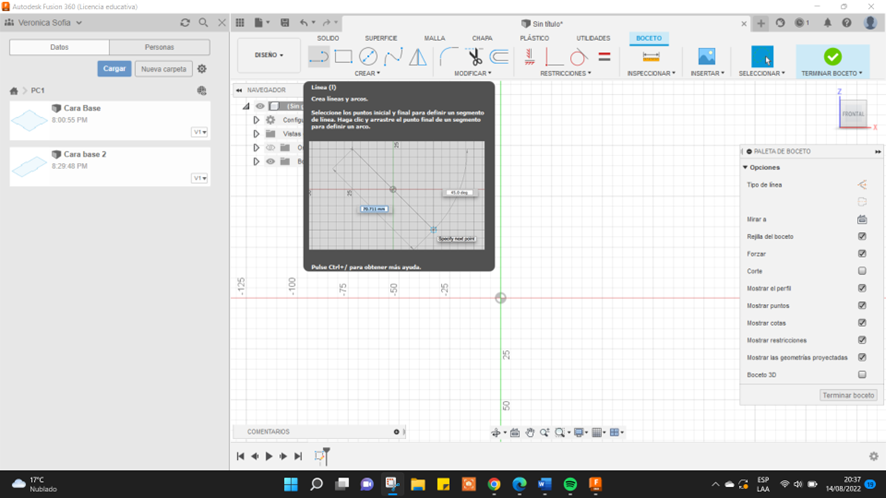Open the Cara Base file thumbnail
Image resolution: width=886 pixels, height=498 pixels.
[29, 120]
